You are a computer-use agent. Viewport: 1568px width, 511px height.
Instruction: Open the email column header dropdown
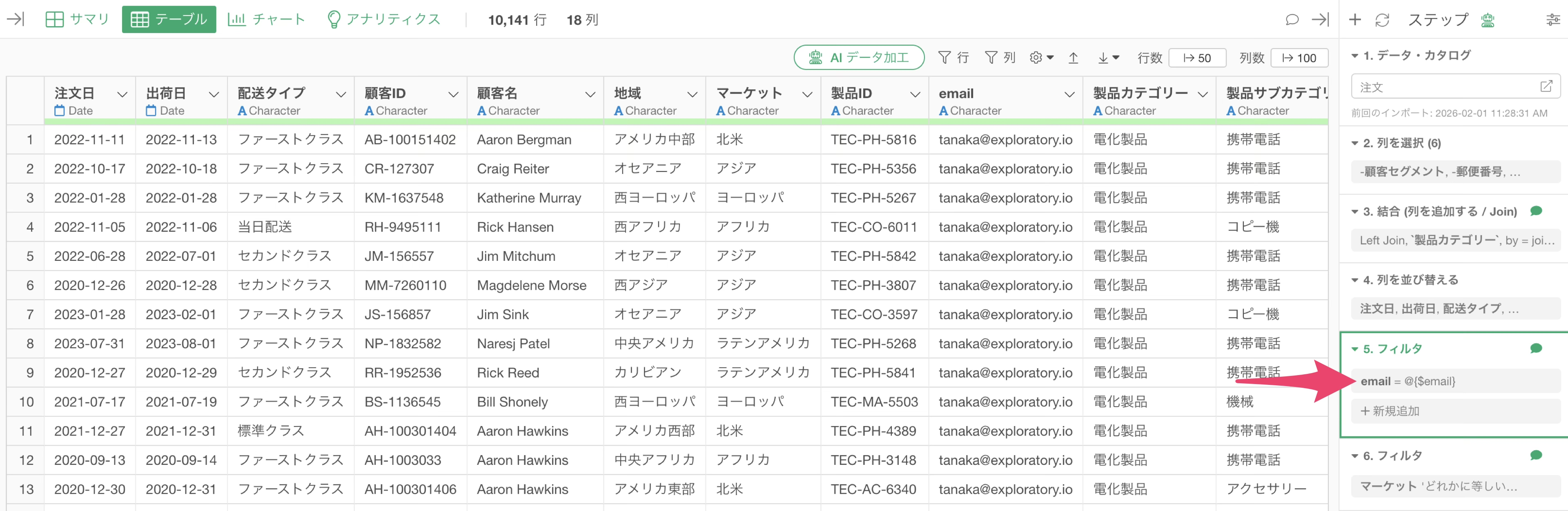pyautogui.click(x=1069, y=94)
